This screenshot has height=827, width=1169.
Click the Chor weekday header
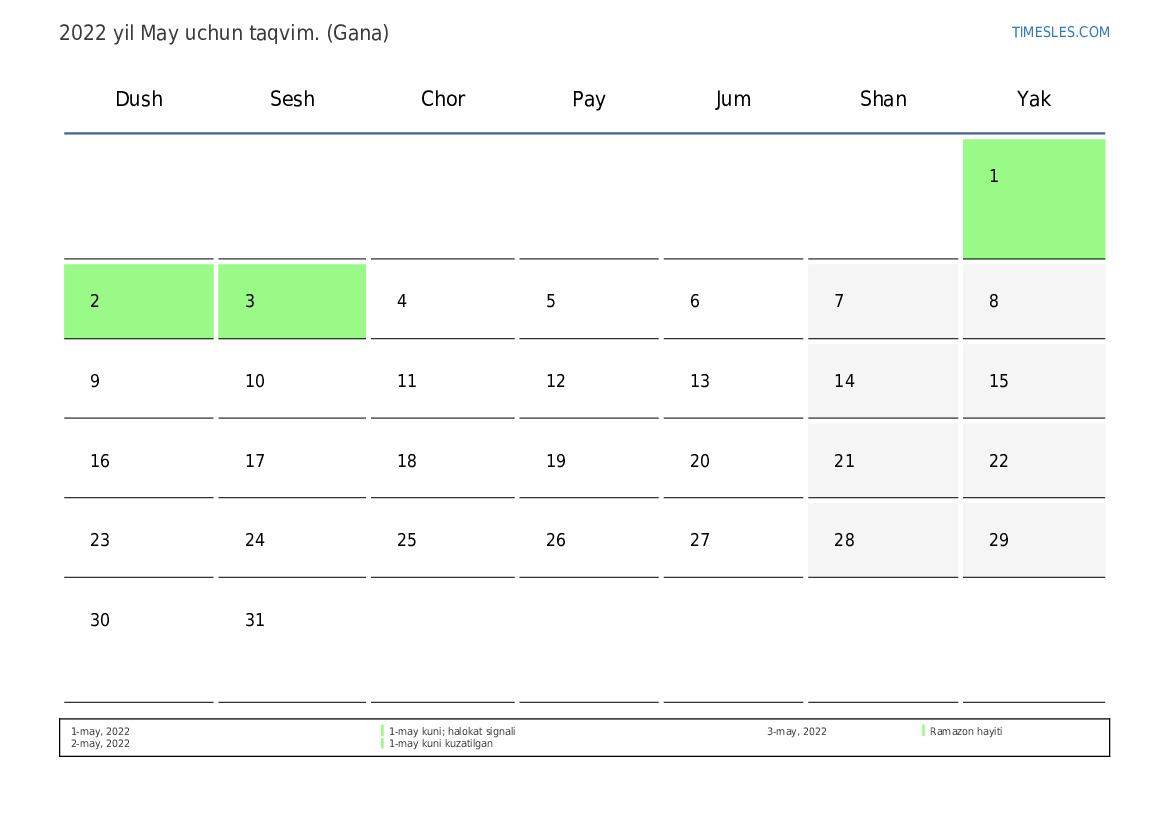click(443, 99)
